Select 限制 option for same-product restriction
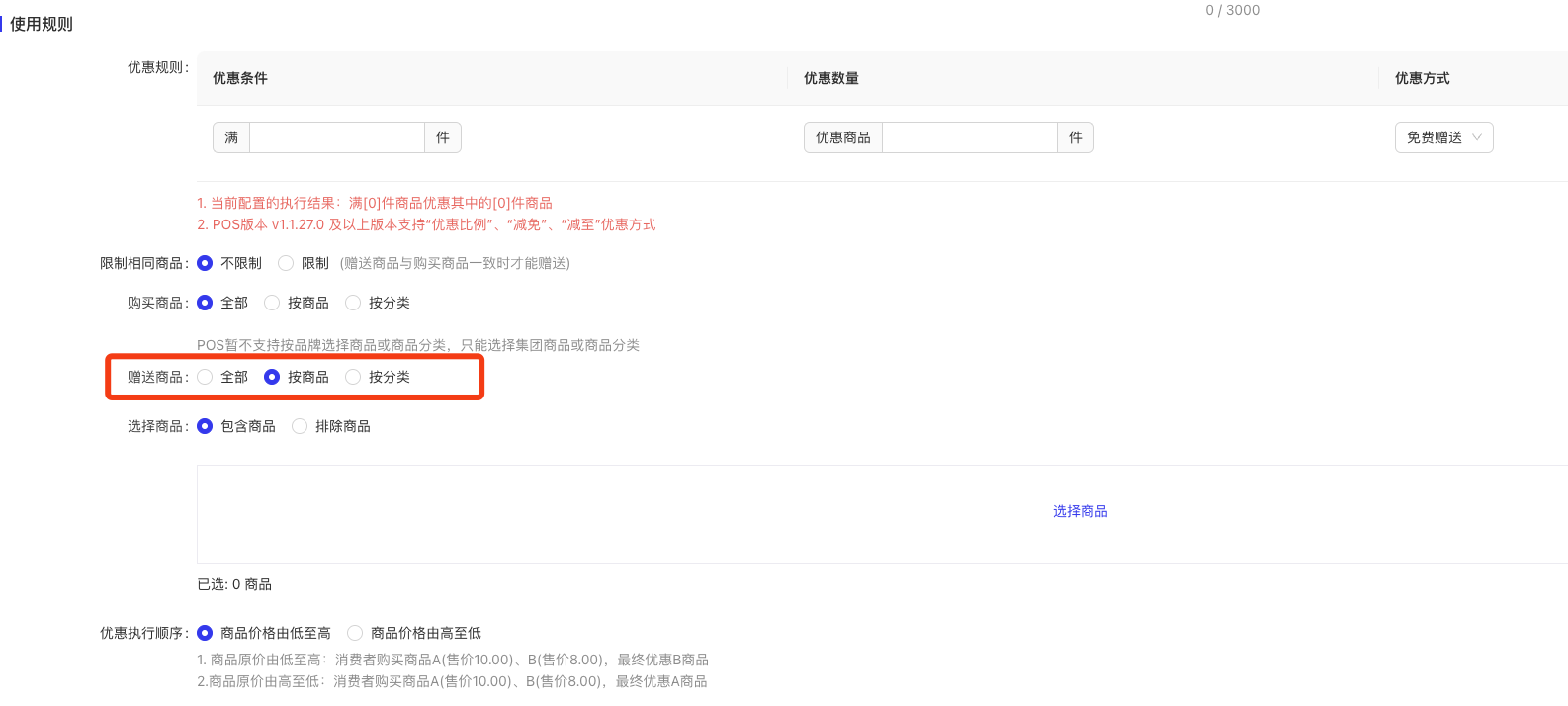Viewport: 1568px width, 706px height. pyautogui.click(x=286, y=263)
